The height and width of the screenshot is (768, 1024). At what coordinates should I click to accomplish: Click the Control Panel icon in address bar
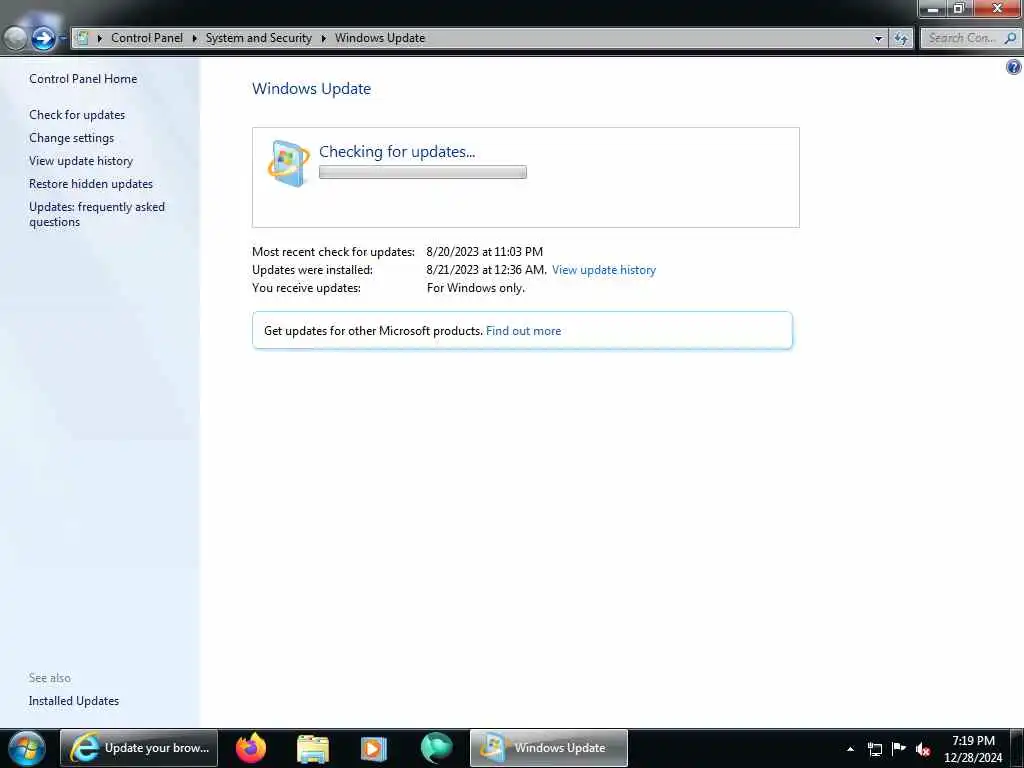coord(82,38)
